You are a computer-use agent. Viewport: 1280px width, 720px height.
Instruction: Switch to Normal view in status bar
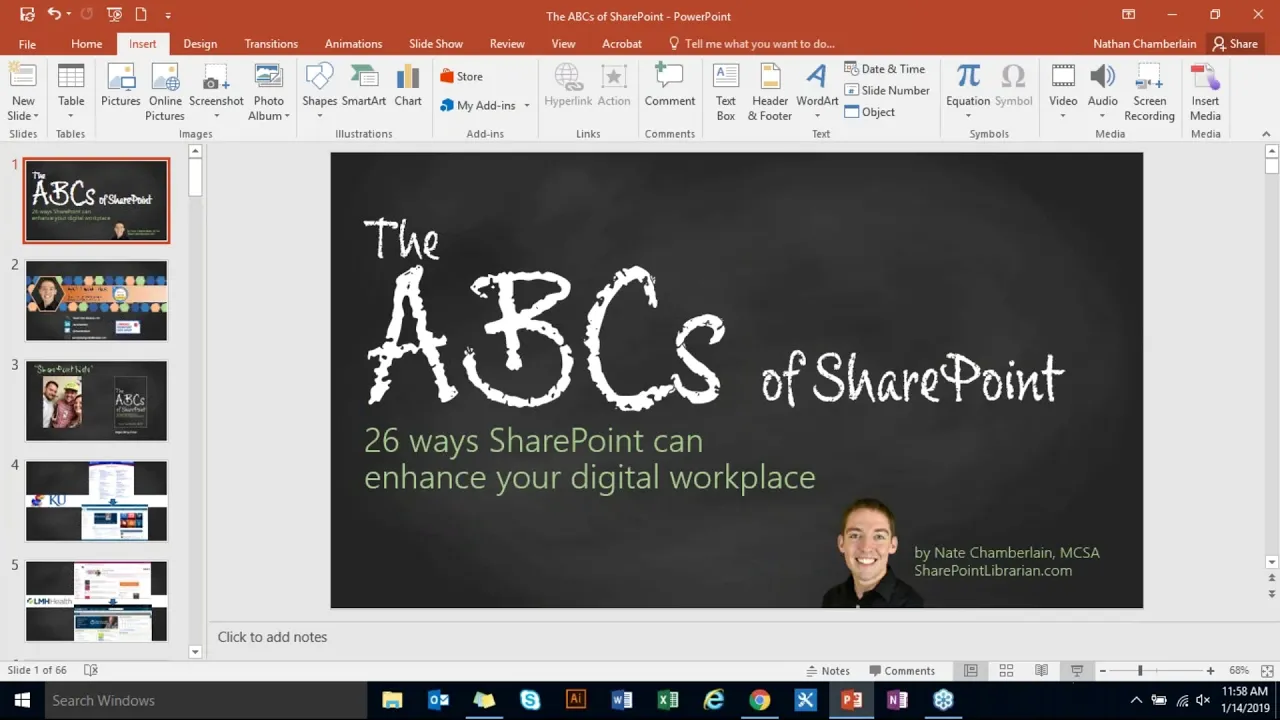tap(970, 670)
